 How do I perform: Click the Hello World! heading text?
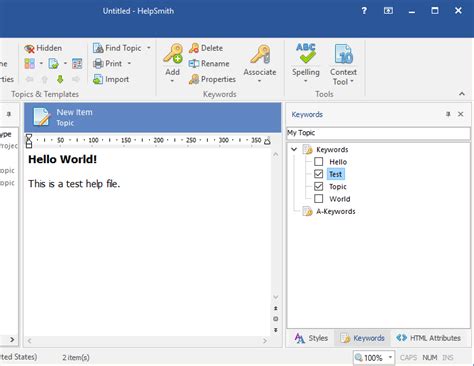(63, 159)
